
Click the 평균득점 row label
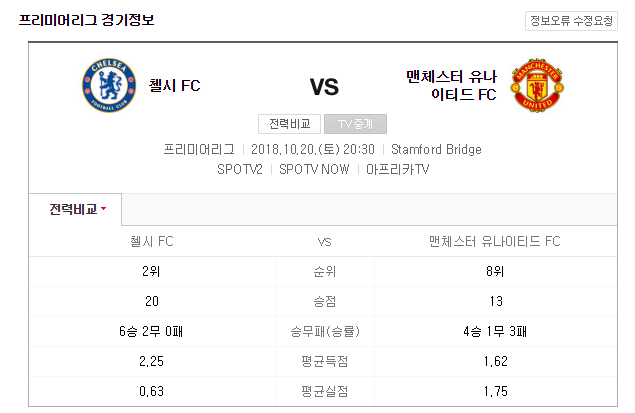(x=324, y=361)
